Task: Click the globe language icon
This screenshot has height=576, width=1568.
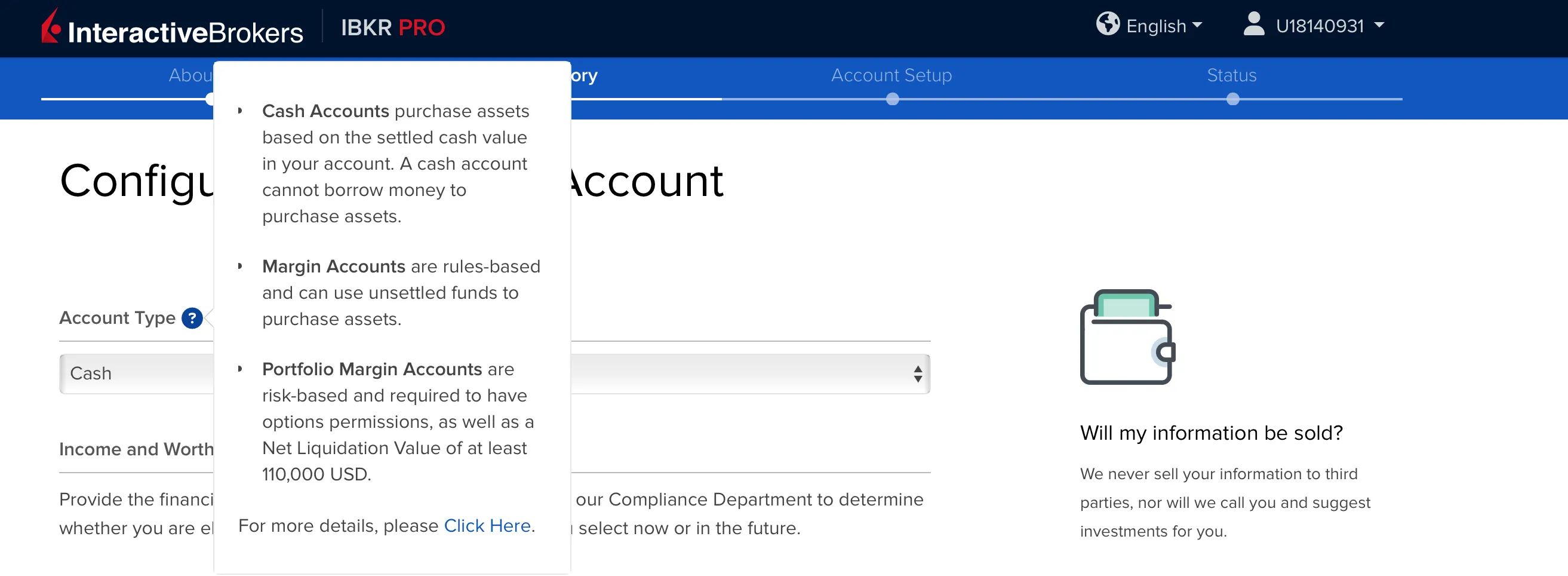Action: (1107, 24)
